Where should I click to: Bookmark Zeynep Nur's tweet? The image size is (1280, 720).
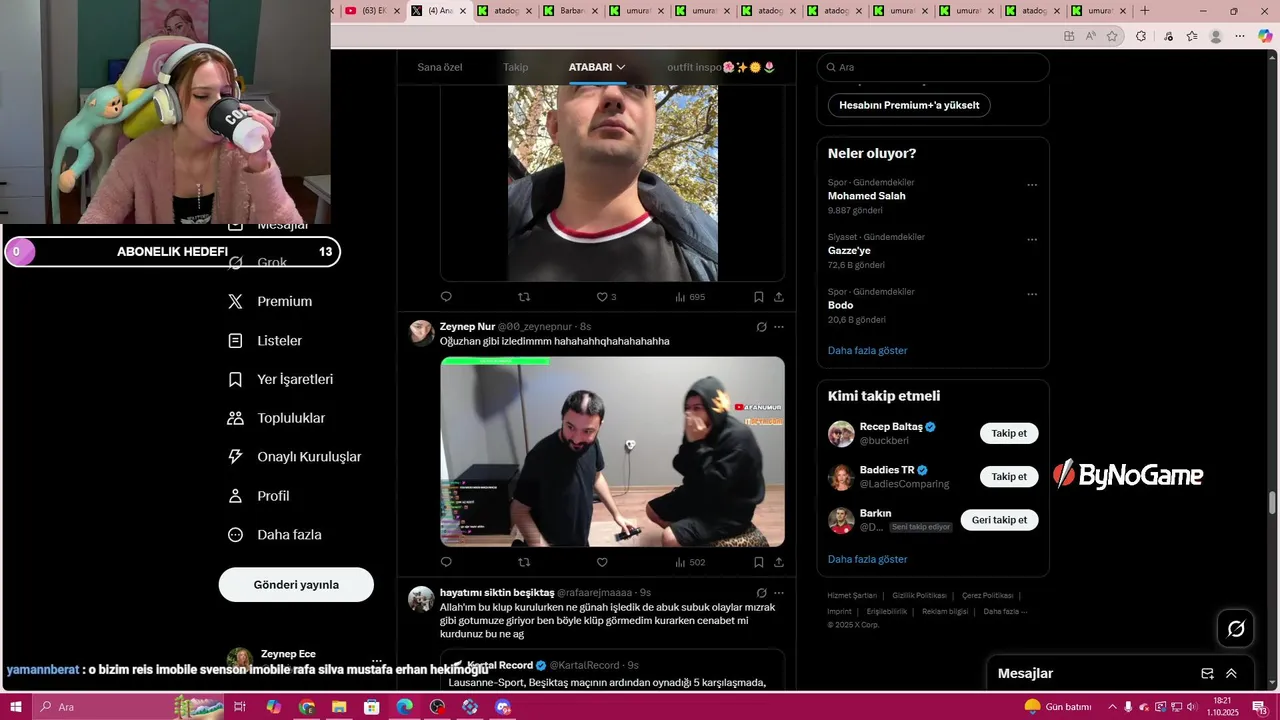pyautogui.click(x=759, y=562)
